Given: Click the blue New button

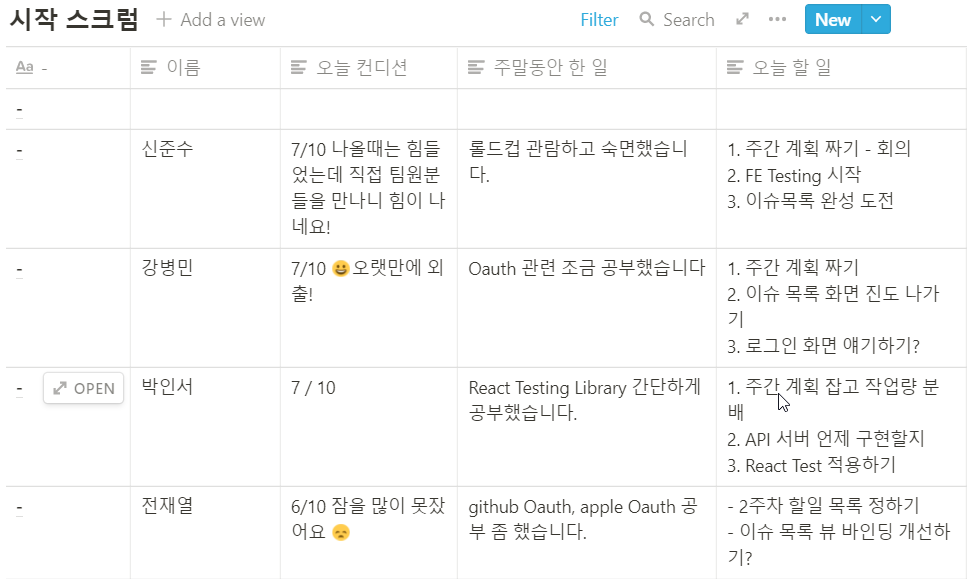Looking at the screenshot, I should pos(832,20).
